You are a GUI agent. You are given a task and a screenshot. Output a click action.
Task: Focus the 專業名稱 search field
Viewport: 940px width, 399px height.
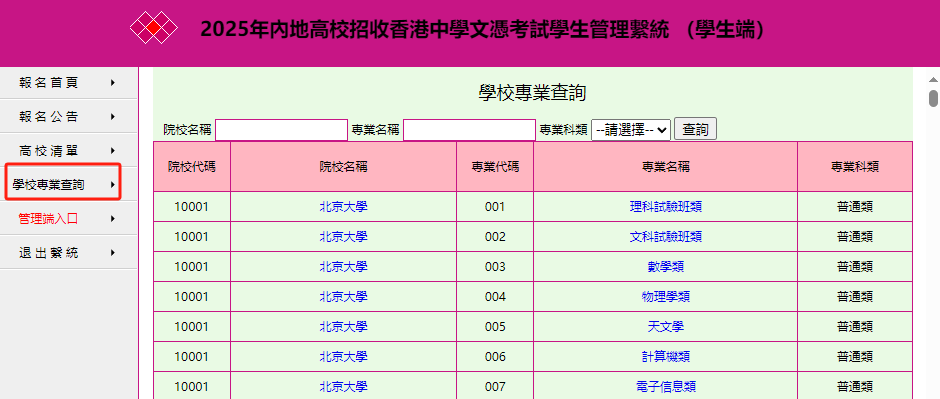point(469,129)
